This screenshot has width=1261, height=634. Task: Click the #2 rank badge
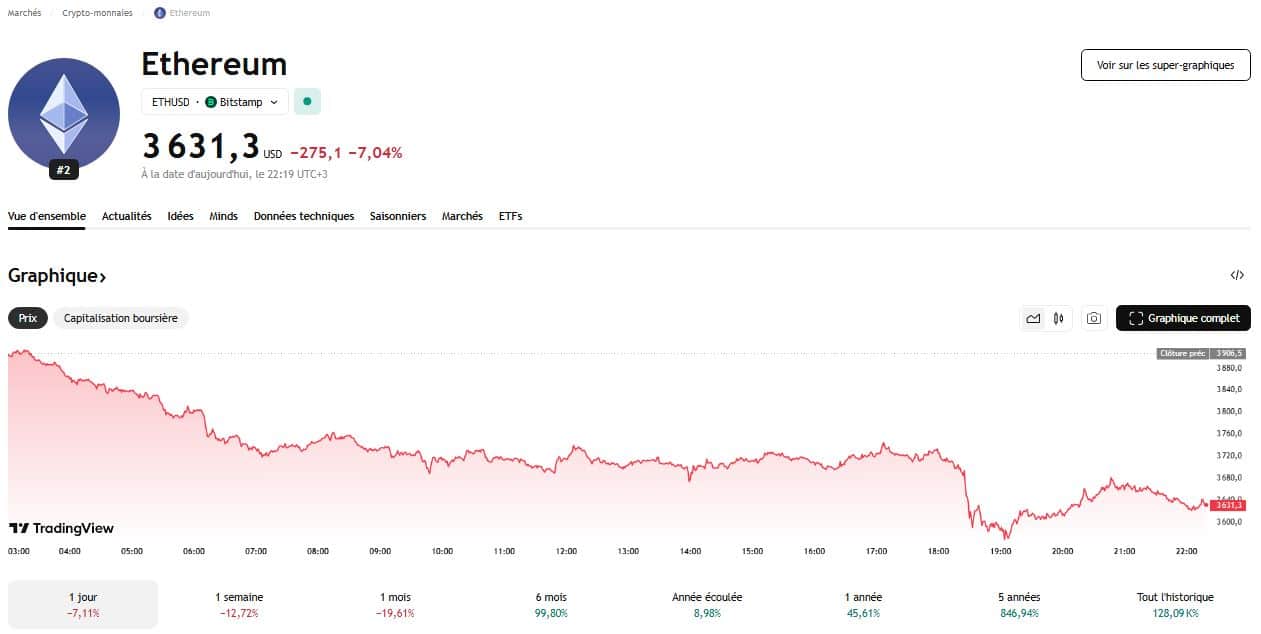(x=63, y=170)
